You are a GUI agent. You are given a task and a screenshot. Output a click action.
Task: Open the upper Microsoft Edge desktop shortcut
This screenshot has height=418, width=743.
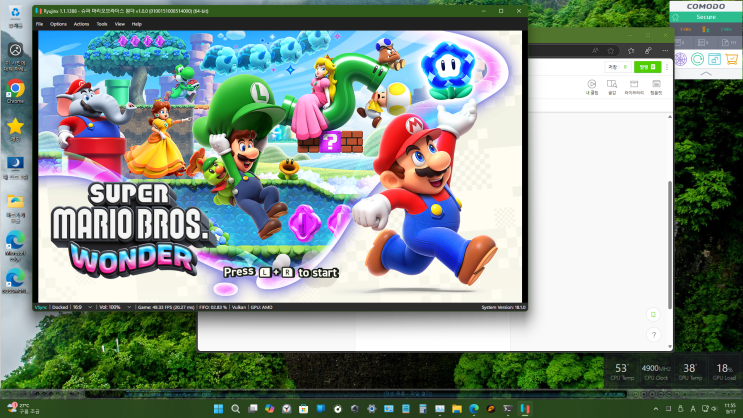point(15,245)
